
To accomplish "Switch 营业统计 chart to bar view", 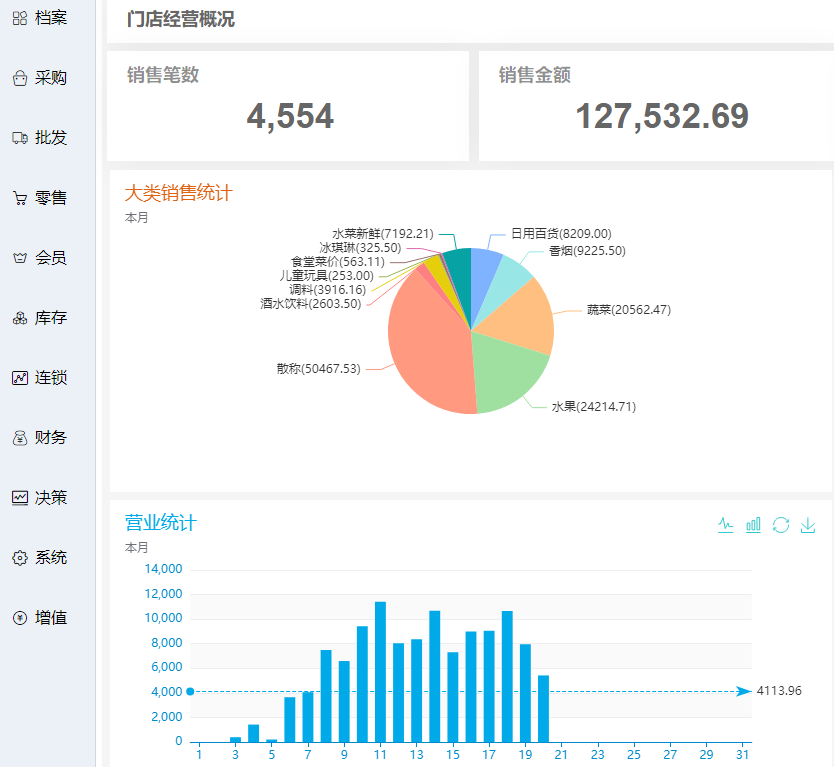I will point(754,525).
